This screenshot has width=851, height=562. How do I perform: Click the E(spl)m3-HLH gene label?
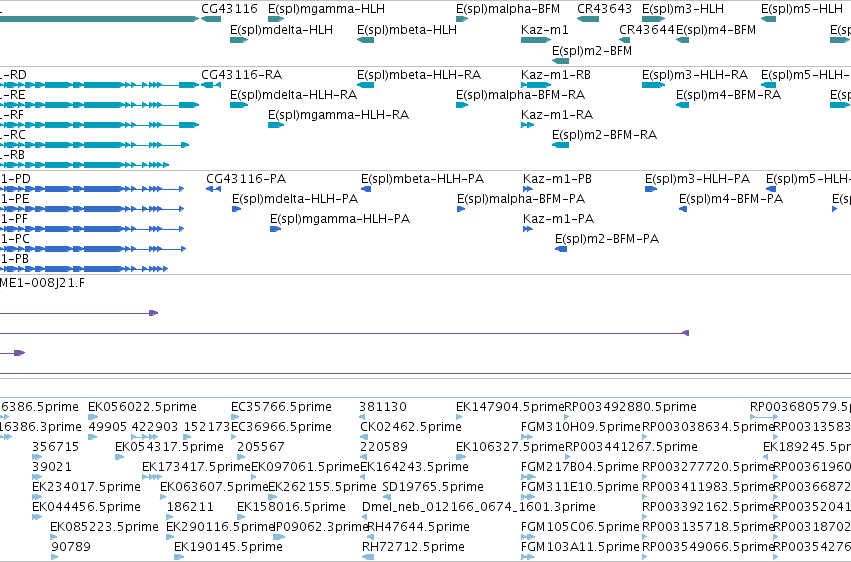click(683, 9)
